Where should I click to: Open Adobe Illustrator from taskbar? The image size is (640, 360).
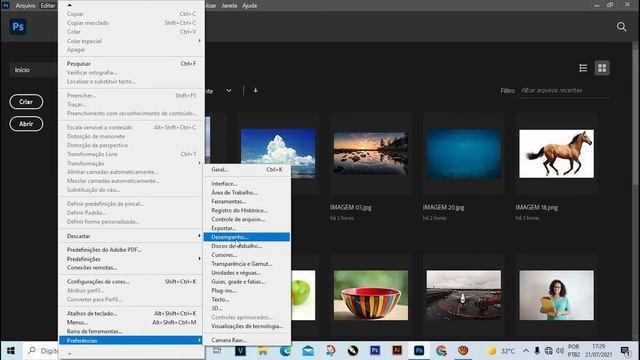[x=397, y=351]
